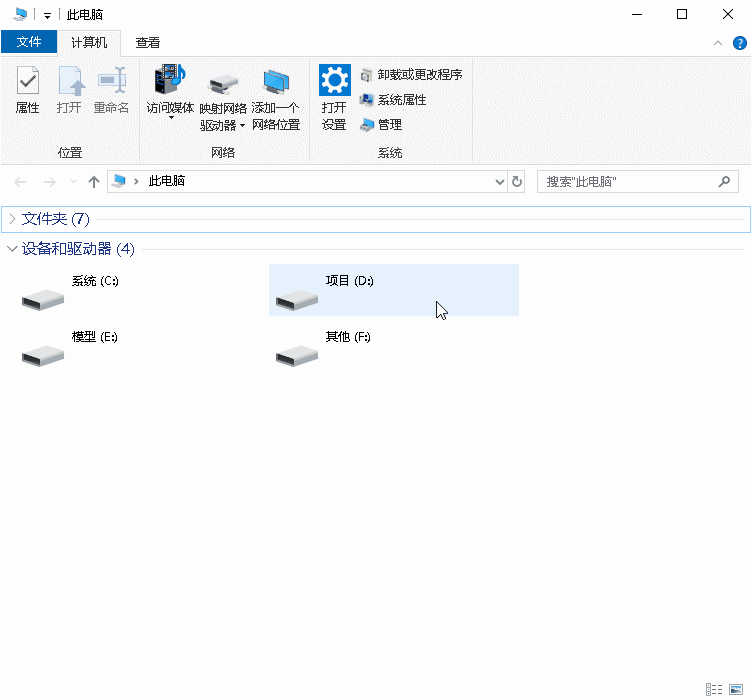Click the search magnifier icon

724,181
